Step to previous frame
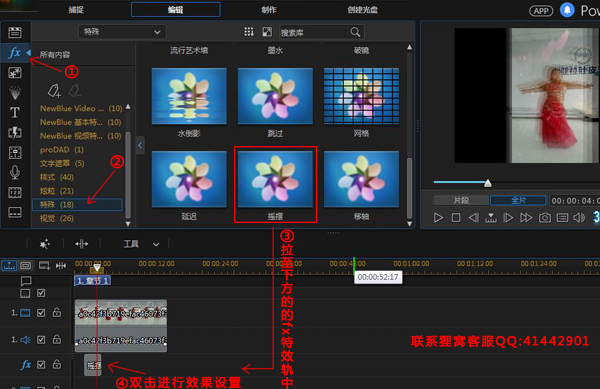This screenshot has height=389, width=600. (x=473, y=218)
